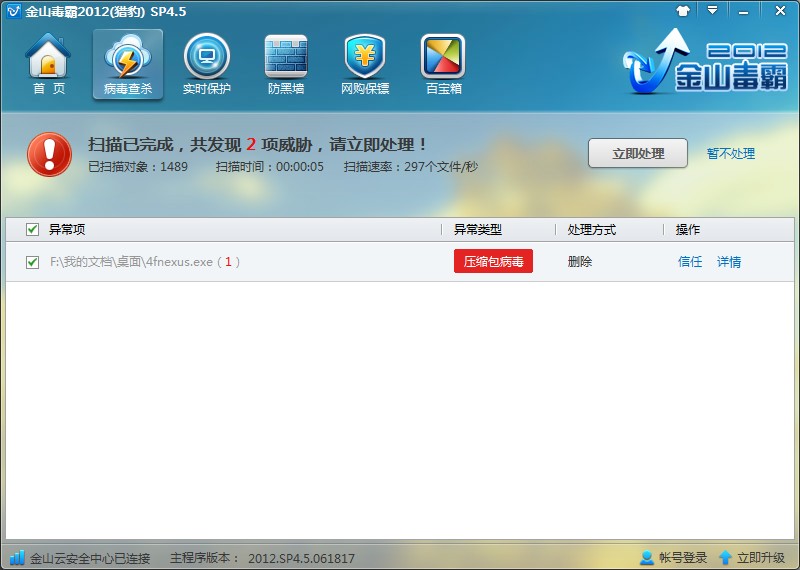
Task: Click the 立即处理 button
Action: 638,153
